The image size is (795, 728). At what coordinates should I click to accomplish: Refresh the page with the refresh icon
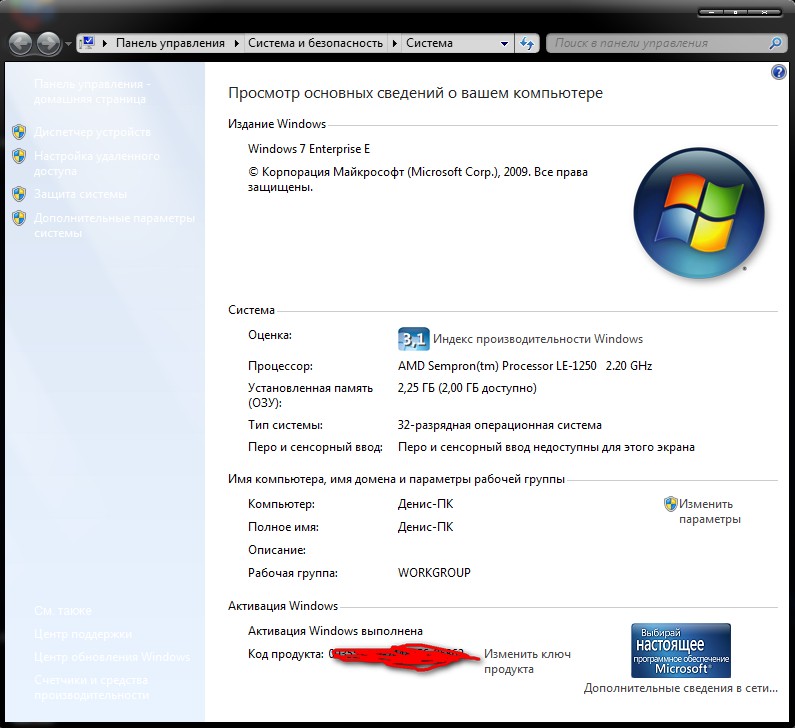[527, 44]
